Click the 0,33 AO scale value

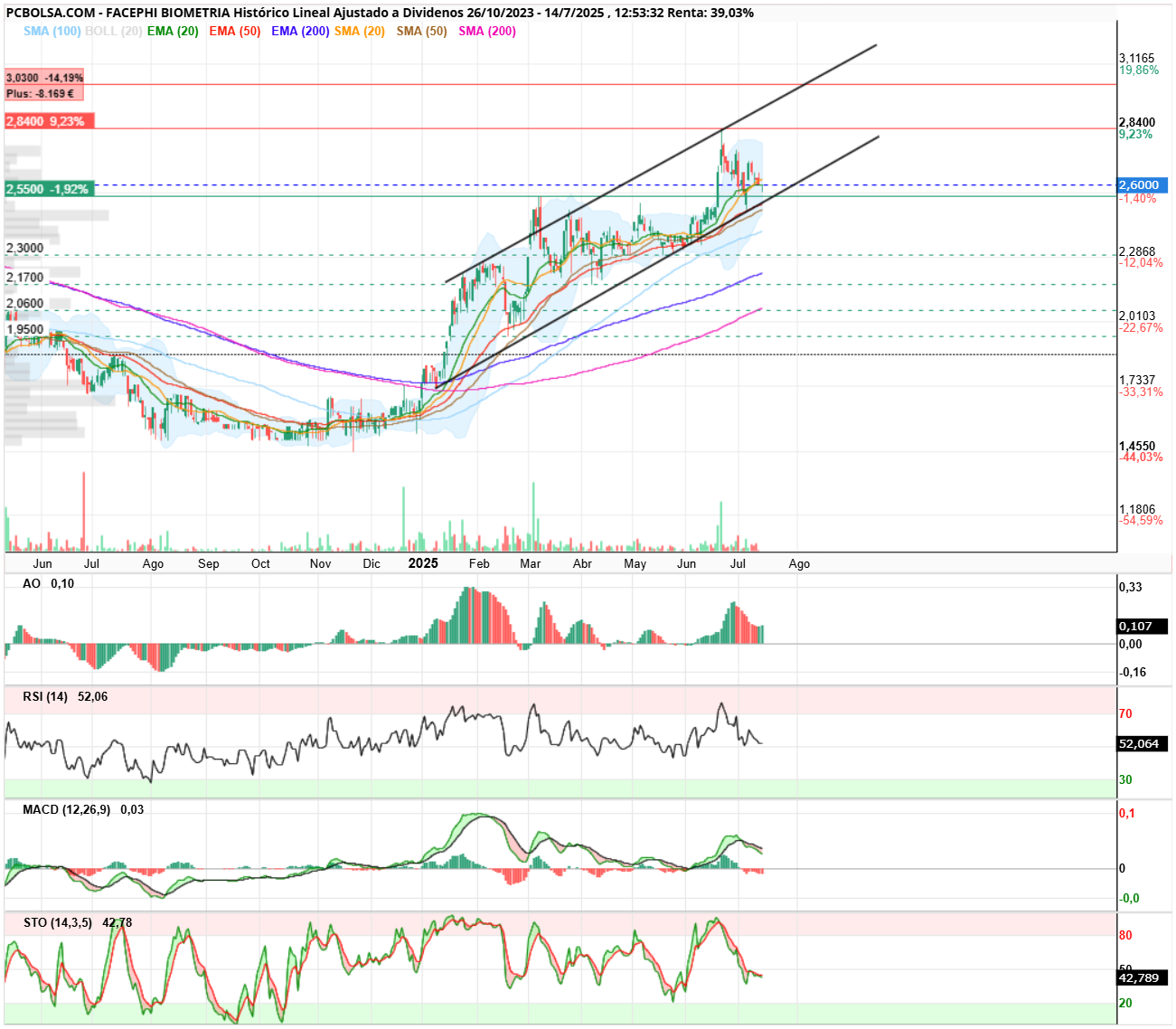(1131, 587)
